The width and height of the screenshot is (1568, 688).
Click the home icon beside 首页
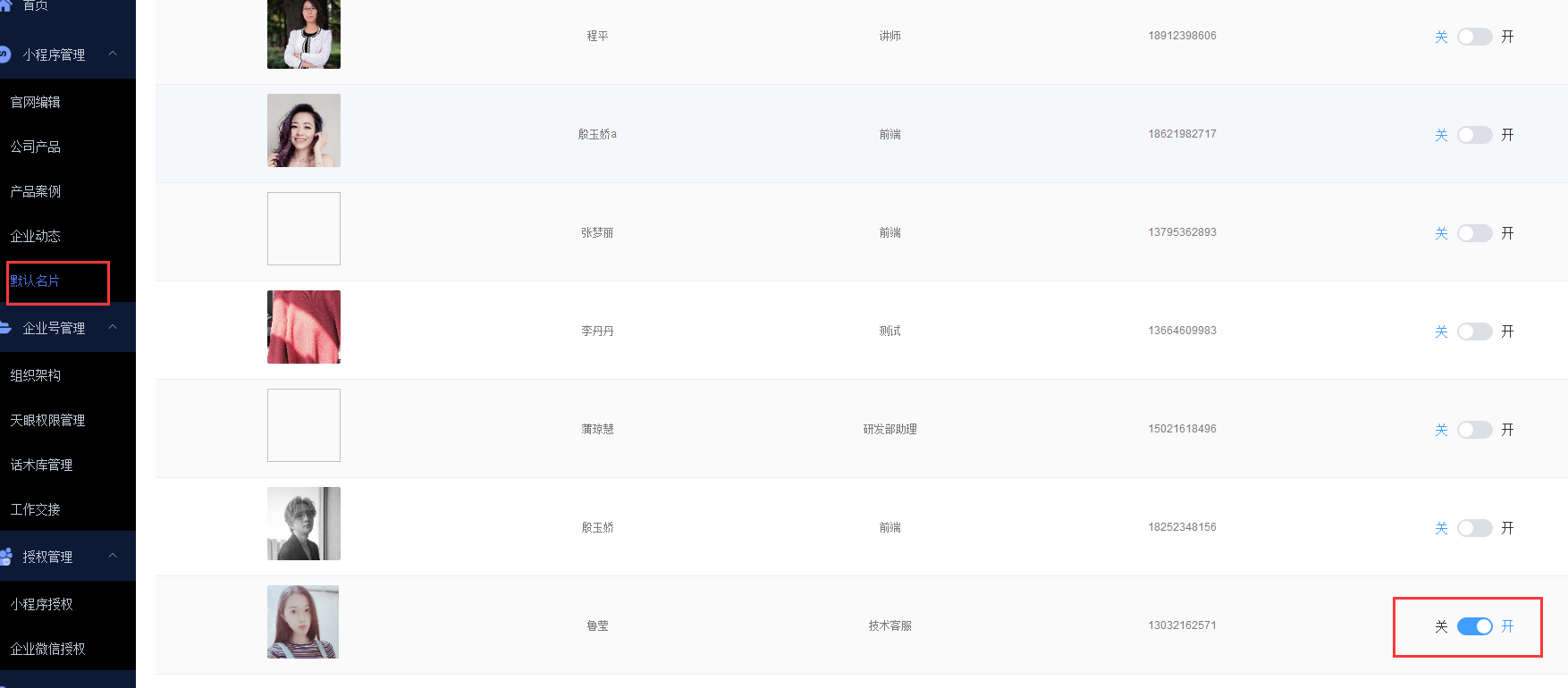click(5, 5)
